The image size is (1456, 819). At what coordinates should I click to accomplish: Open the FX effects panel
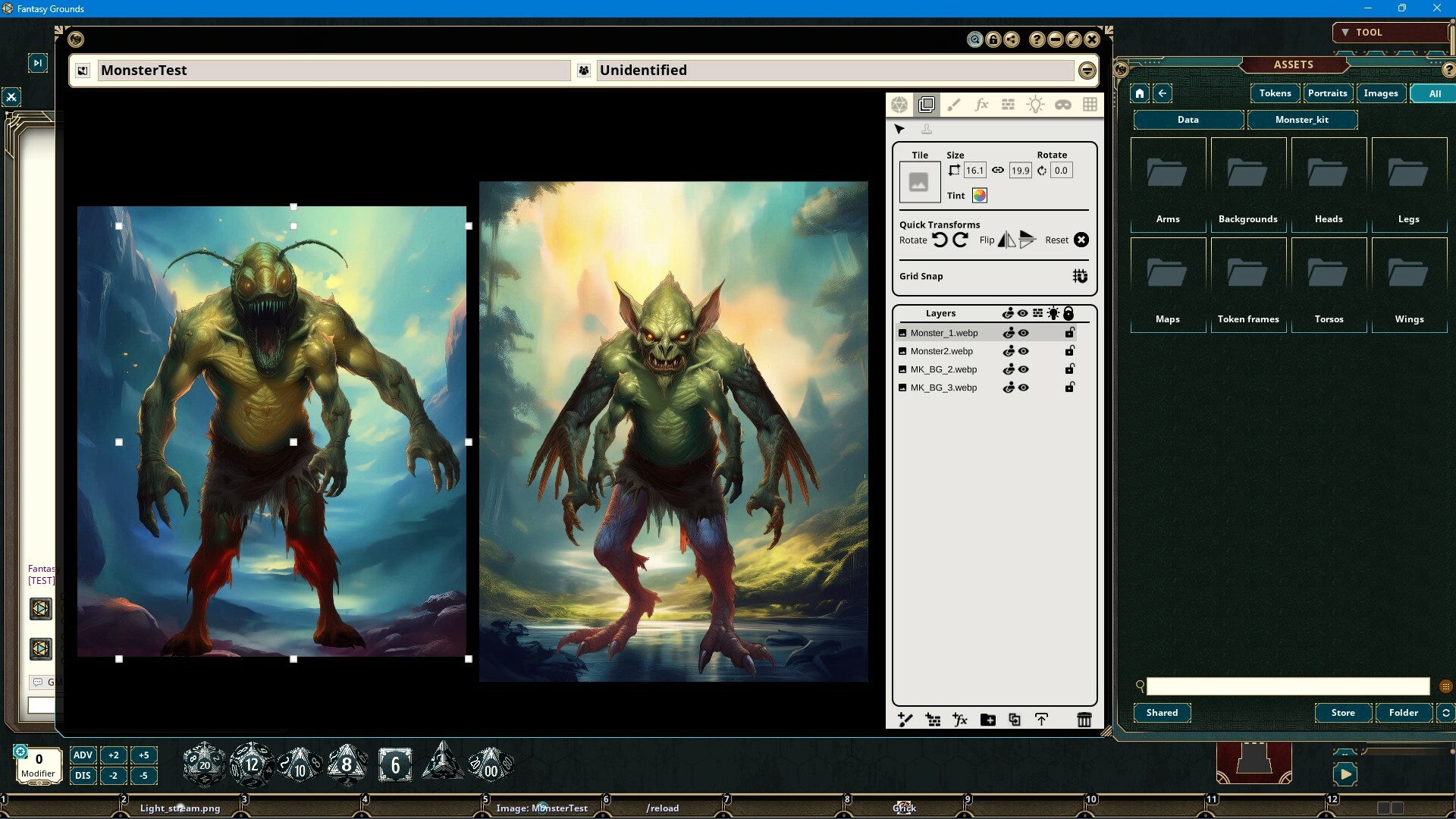tap(981, 105)
